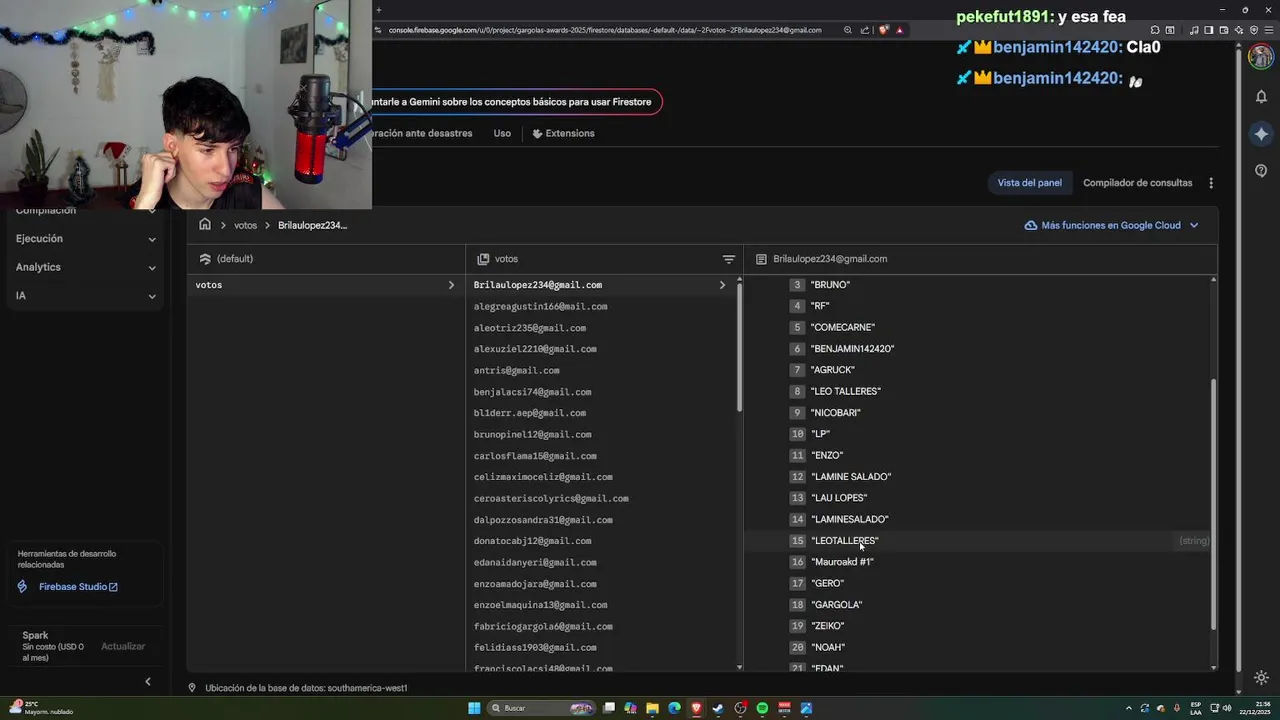1280x720 pixels.
Task: Open the Firebase Studio link
Action: point(78,587)
